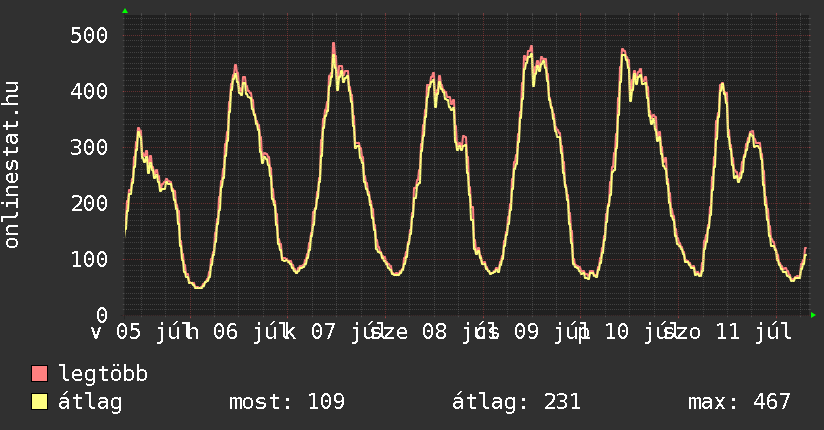
Task: Click the 06 júl date label
Action: pos(245,332)
